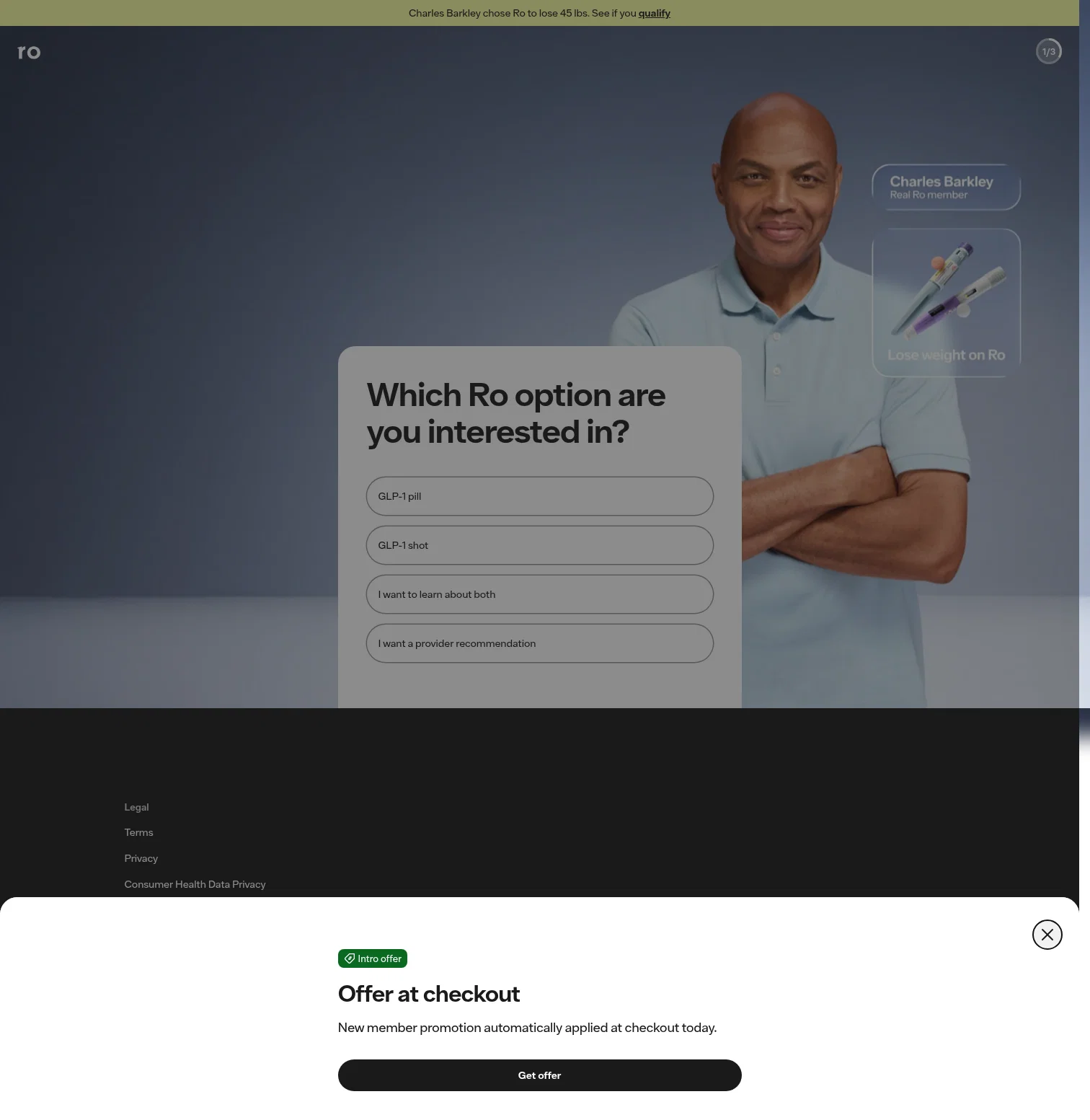
Task: Click the Legal footer heading
Action: 136,807
